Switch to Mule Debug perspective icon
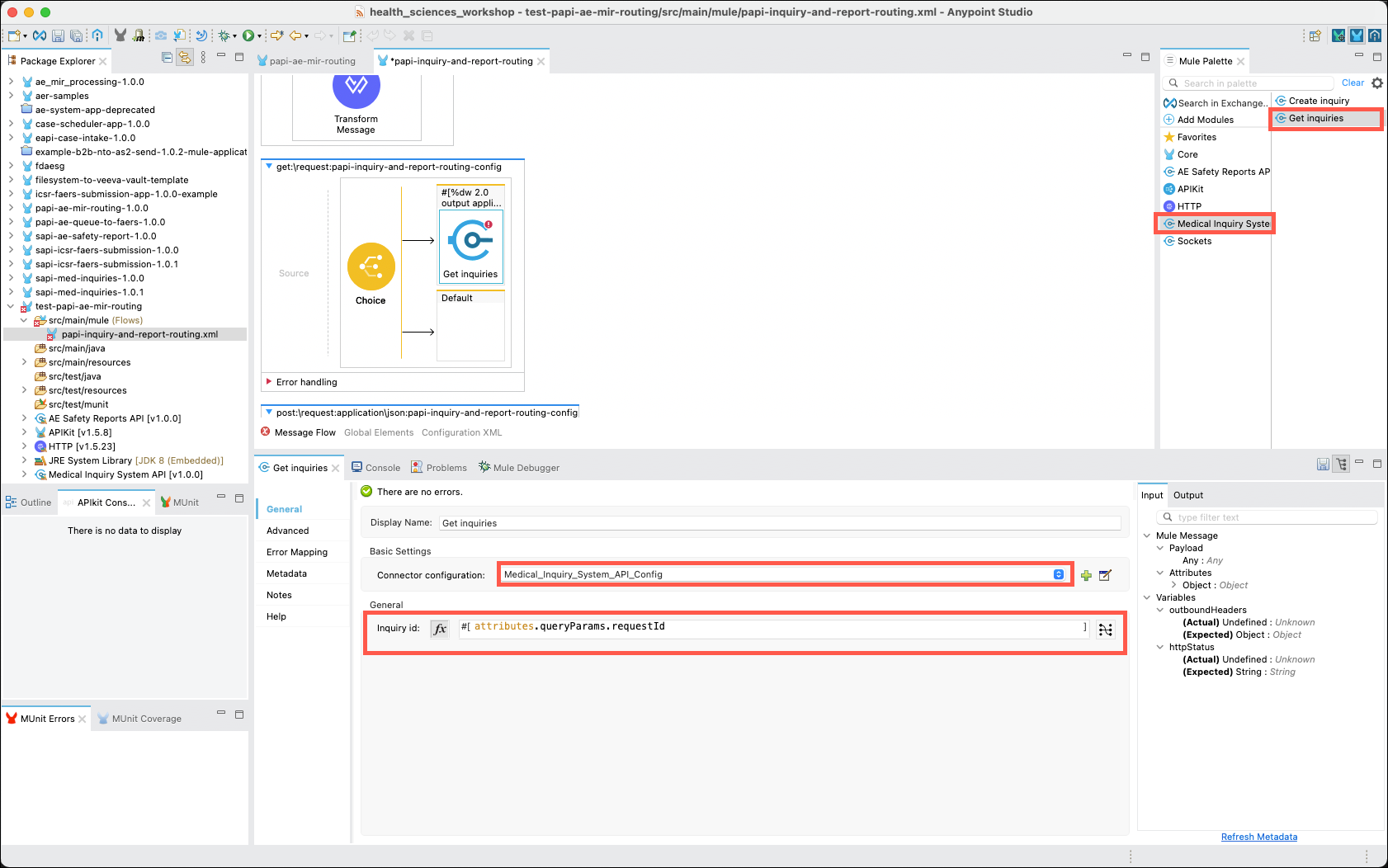 point(1338,35)
